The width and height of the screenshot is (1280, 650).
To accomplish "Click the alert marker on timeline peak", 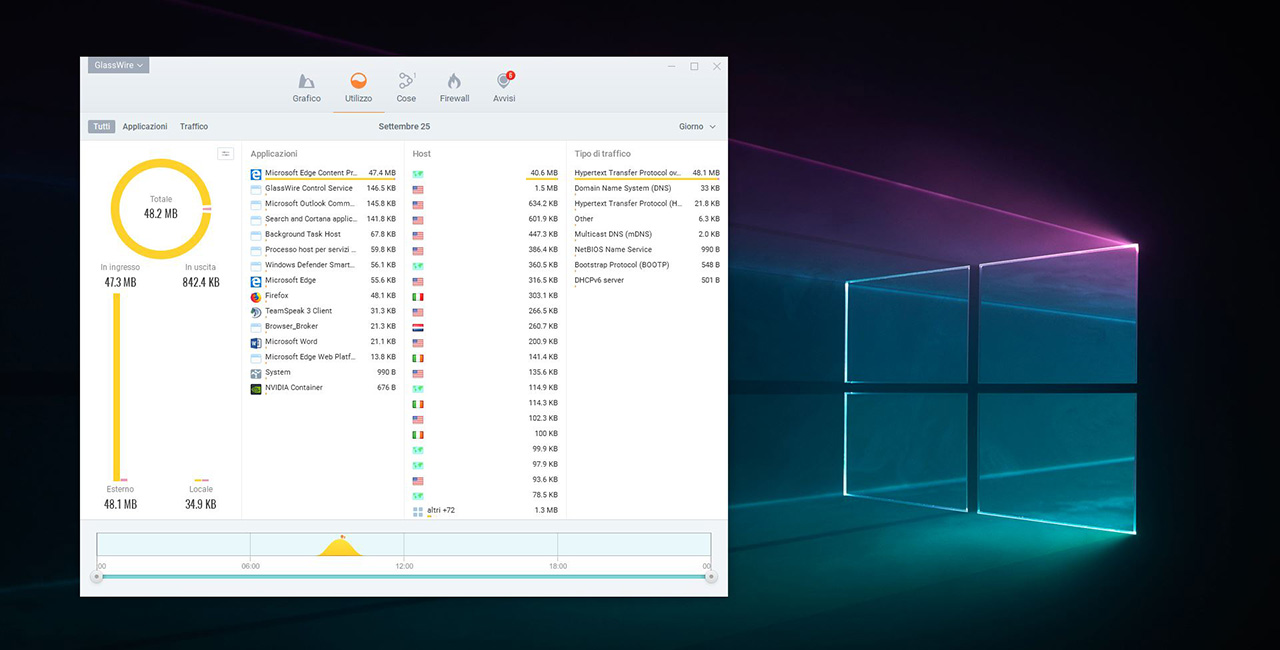I will pyautogui.click(x=342, y=537).
